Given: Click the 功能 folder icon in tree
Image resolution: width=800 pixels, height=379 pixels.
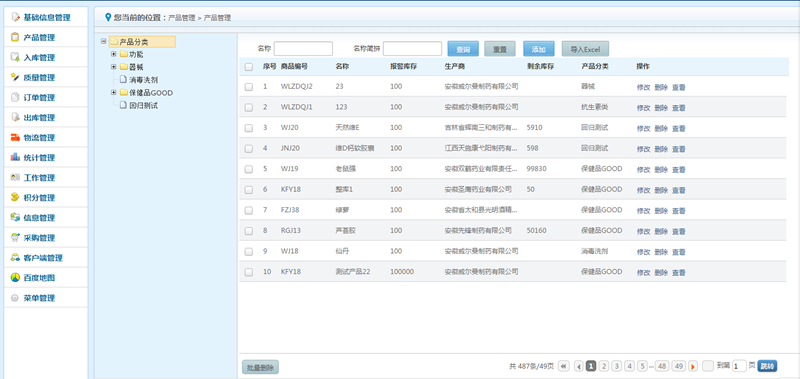Looking at the screenshot, I should point(123,54).
